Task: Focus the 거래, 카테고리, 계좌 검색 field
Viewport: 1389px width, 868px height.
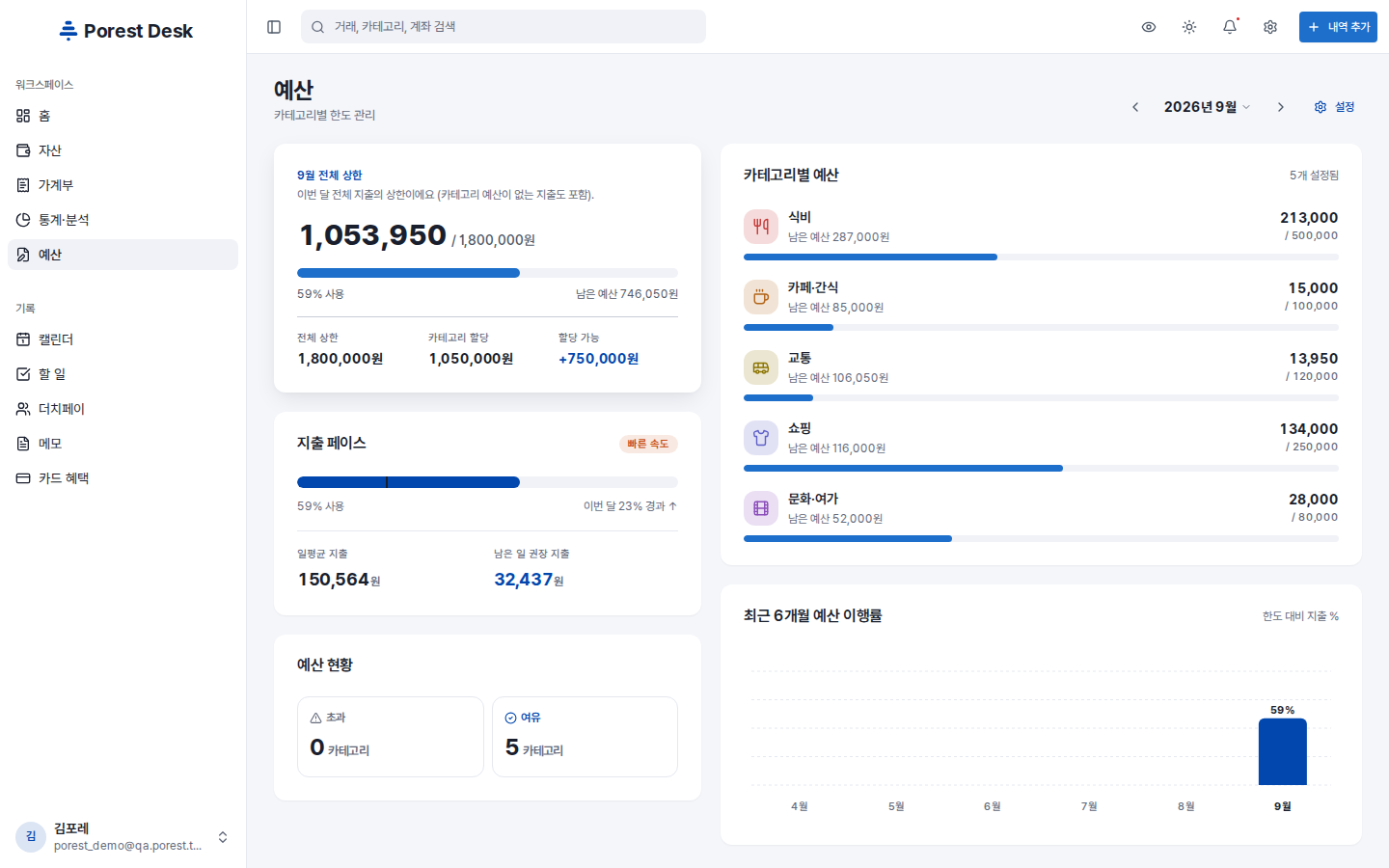Action: [x=504, y=27]
